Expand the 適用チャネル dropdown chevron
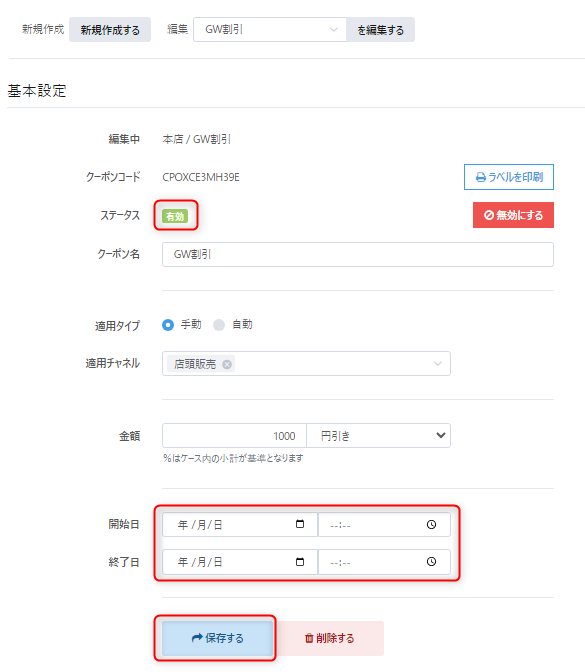The height and width of the screenshot is (672, 585). click(x=438, y=364)
